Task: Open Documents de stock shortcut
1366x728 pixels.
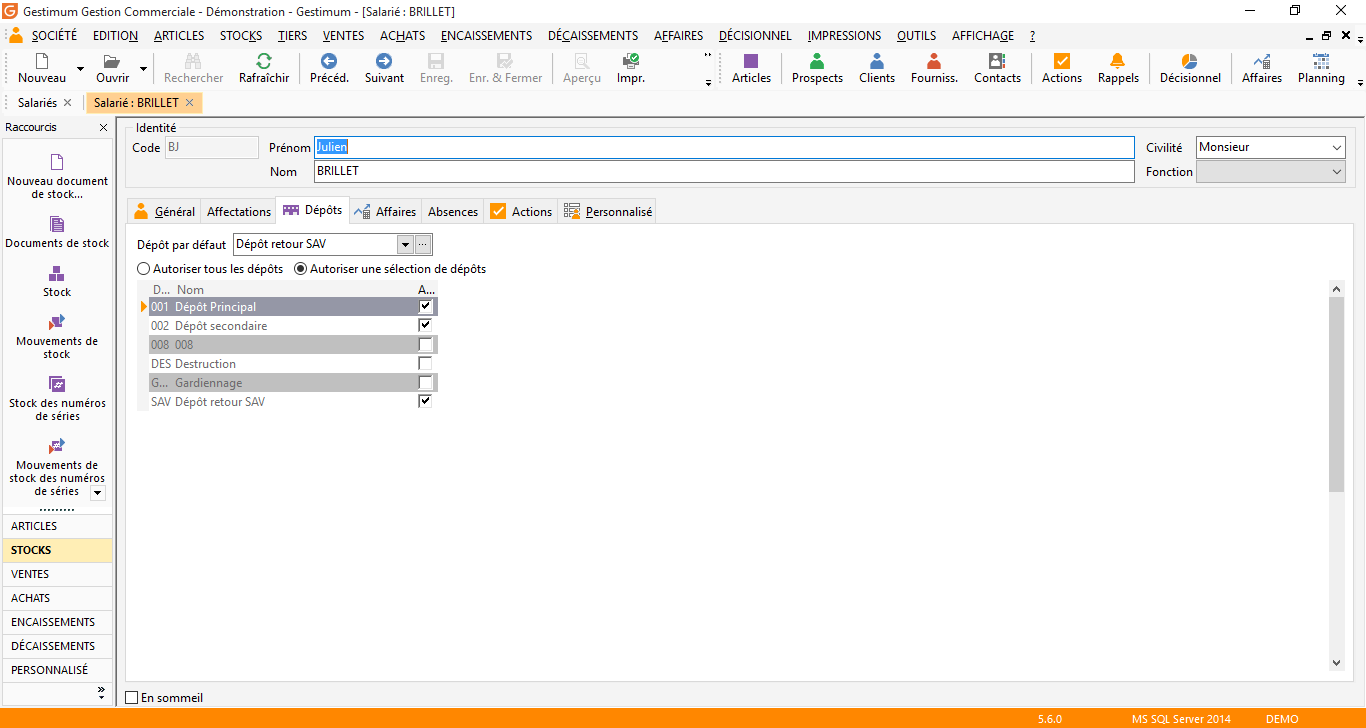Action: (57, 232)
